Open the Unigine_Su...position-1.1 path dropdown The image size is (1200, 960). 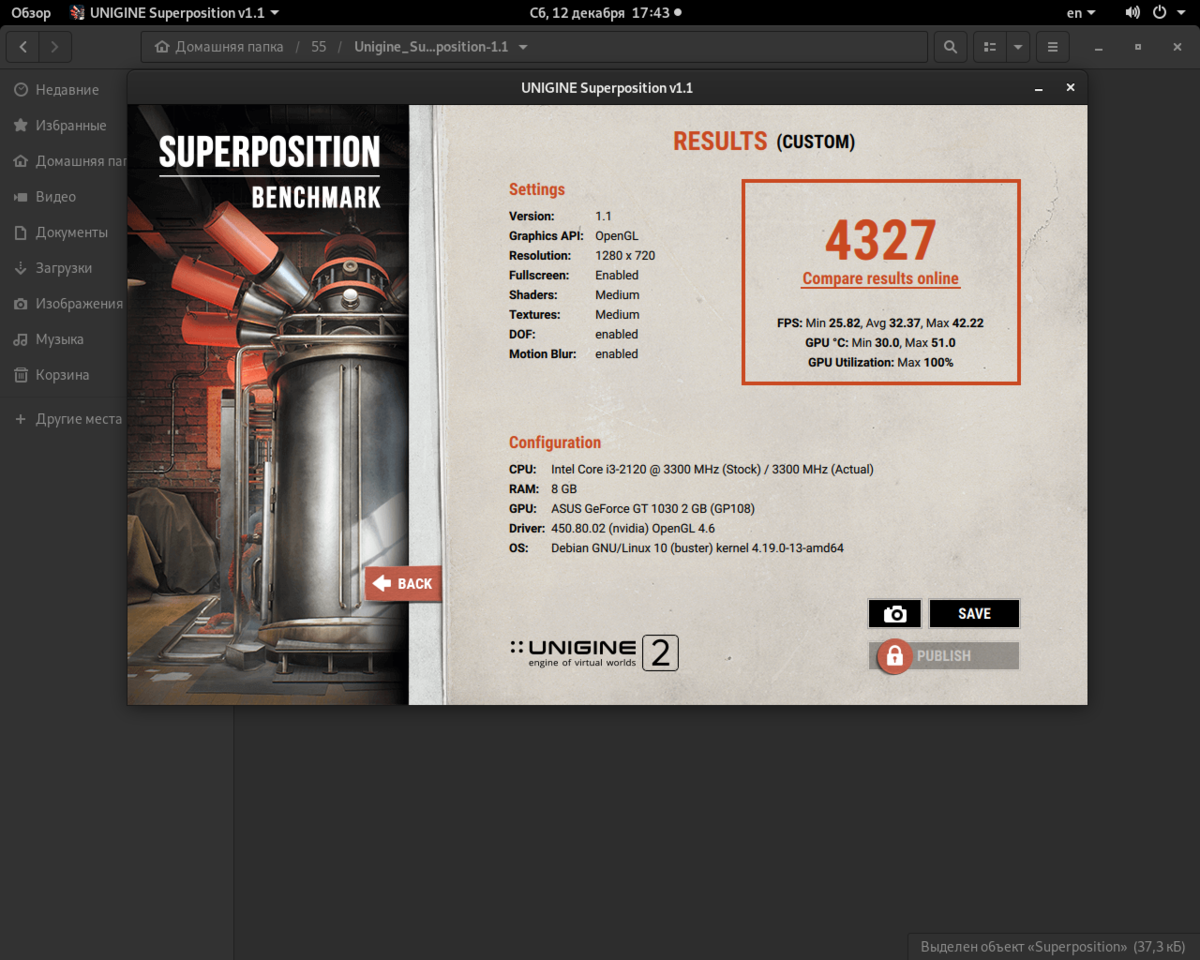pyautogui.click(x=441, y=47)
